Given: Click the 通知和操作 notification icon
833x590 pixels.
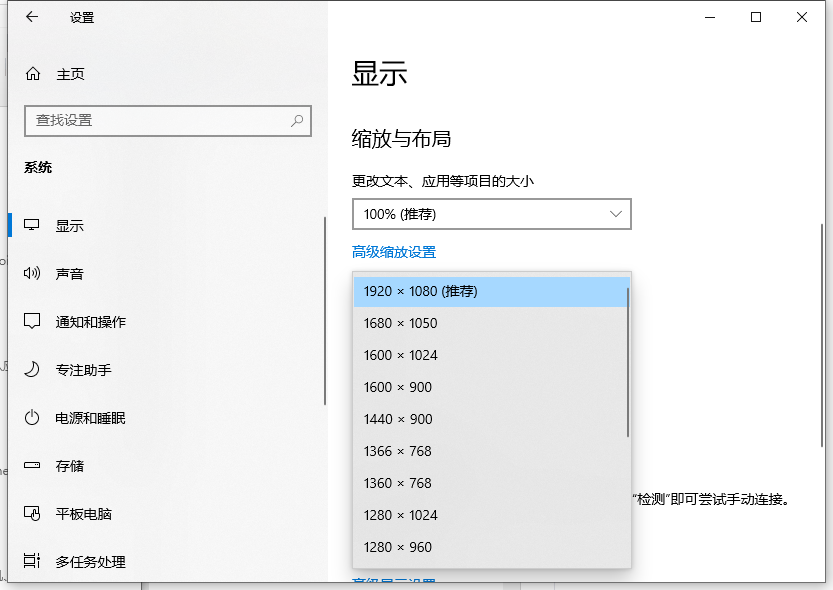Looking at the screenshot, I should [x=31, y=321].
